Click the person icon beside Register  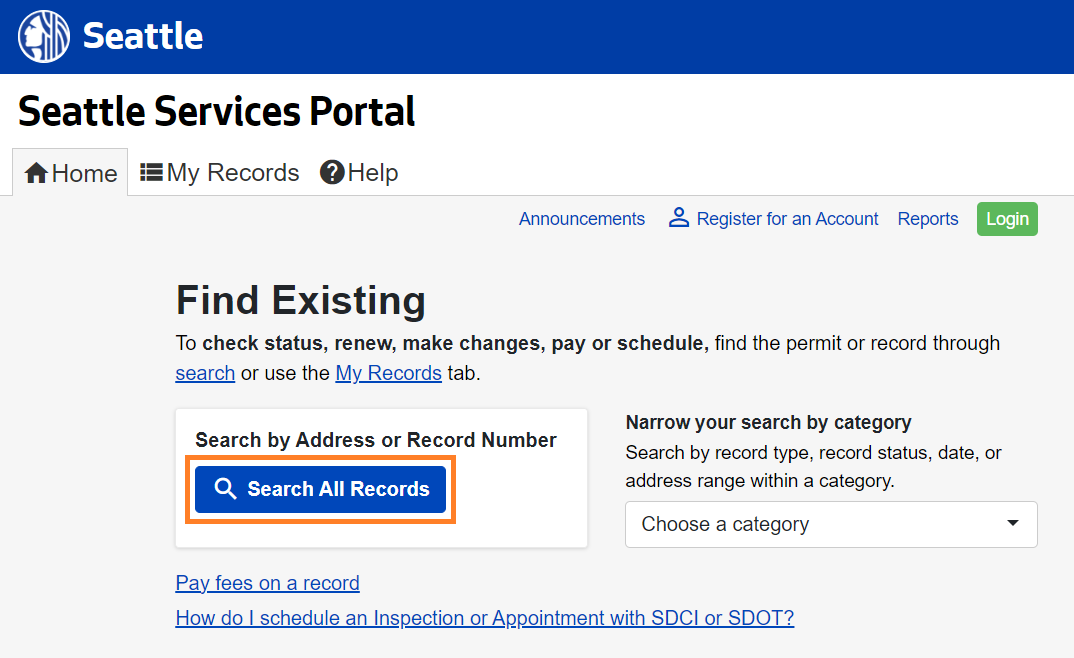point(679,218)
